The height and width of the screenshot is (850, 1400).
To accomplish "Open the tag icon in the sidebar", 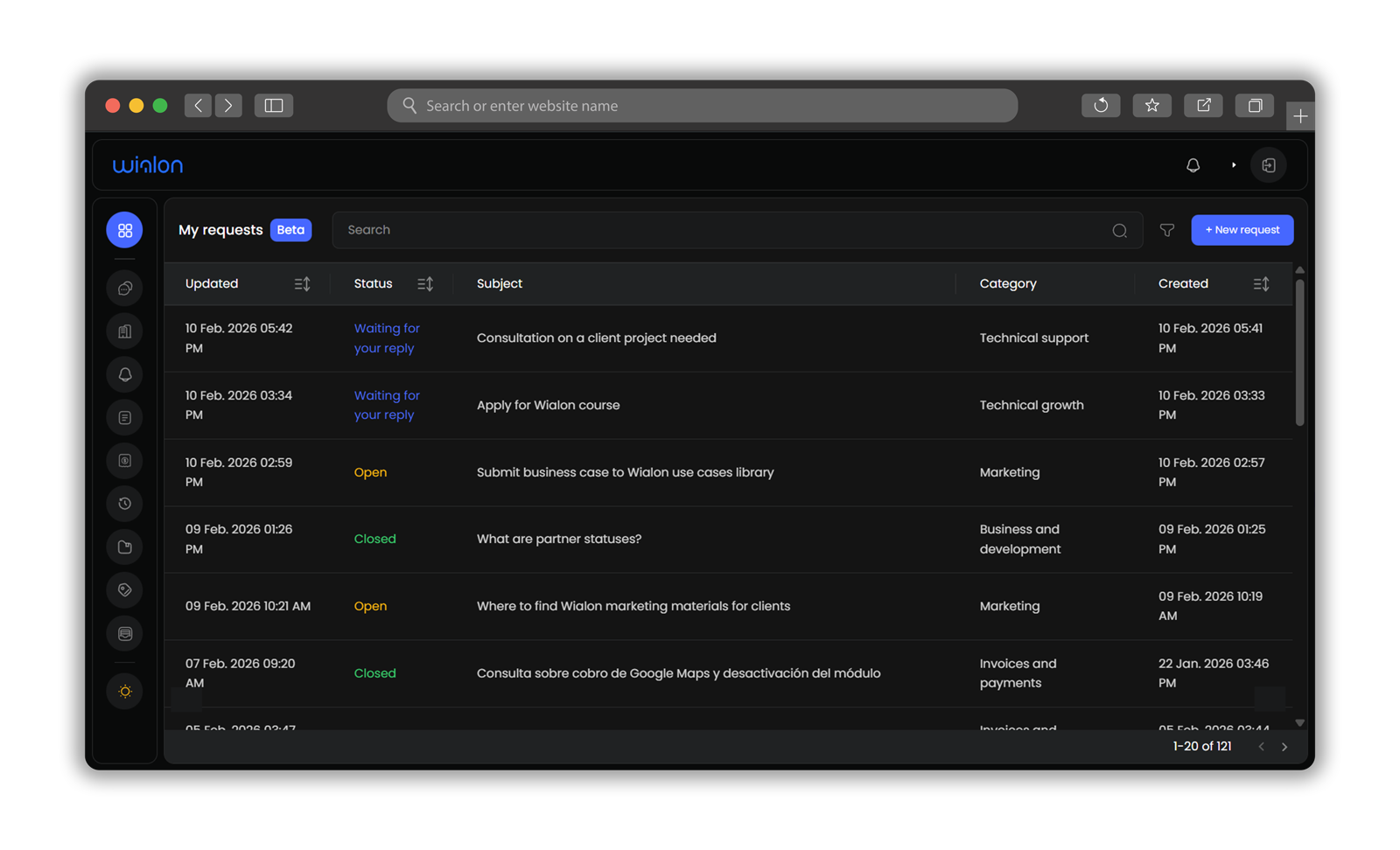I will click(x=125, y=590).
